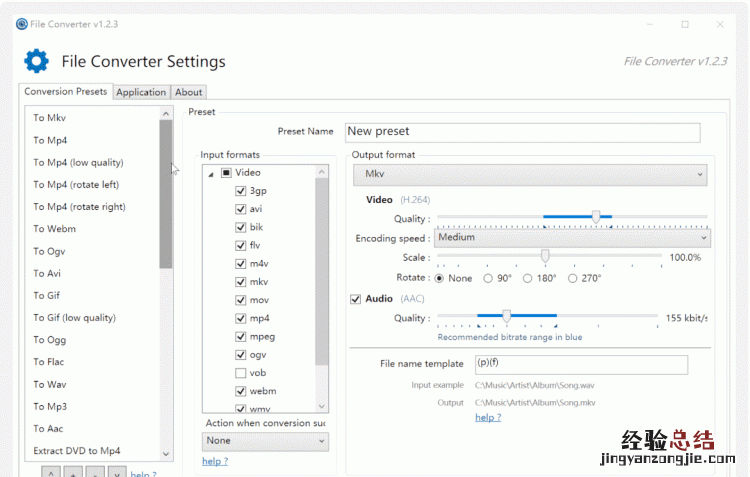This screenshot has height=477, width=750.
Task: Choose the 270° rotation radio button
Action: point(572,278)
